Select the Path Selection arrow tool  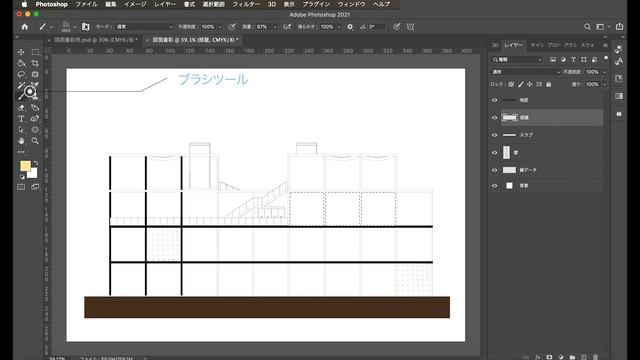tap(21, 130)
